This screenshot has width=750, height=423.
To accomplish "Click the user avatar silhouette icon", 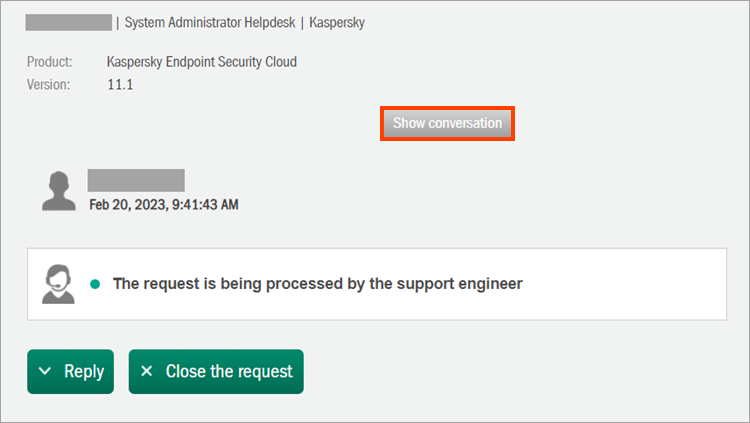I will pos(59,190).
